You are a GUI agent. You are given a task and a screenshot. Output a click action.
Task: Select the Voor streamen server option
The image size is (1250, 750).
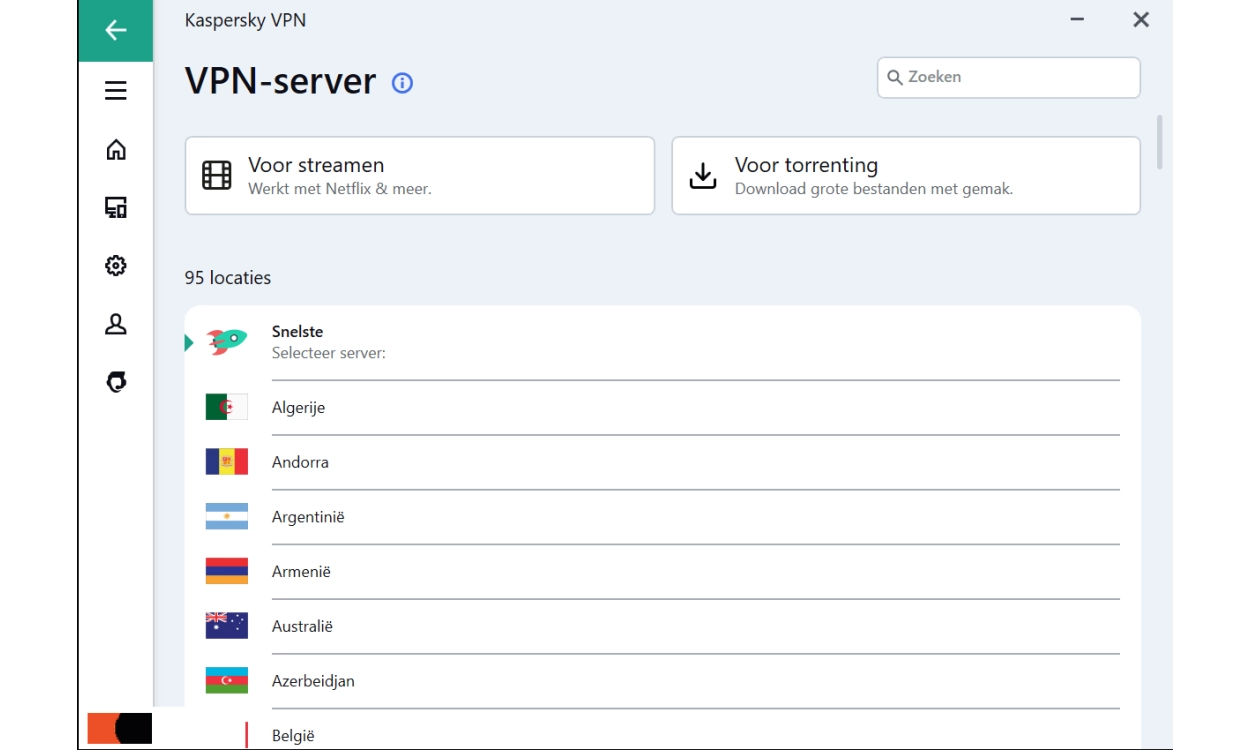(x=419, y=176)
